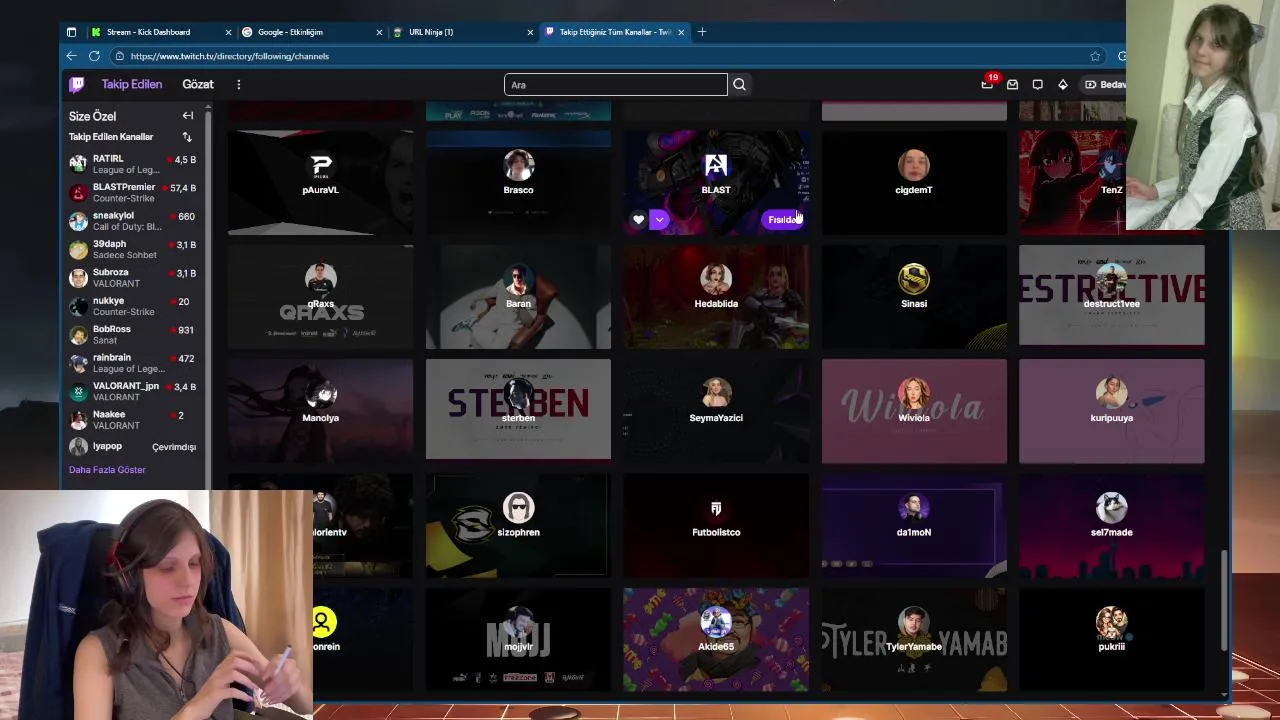Expand notification dropdown on BLAST card
Screen dimensions: 1280x720
[x=659, y=220]
